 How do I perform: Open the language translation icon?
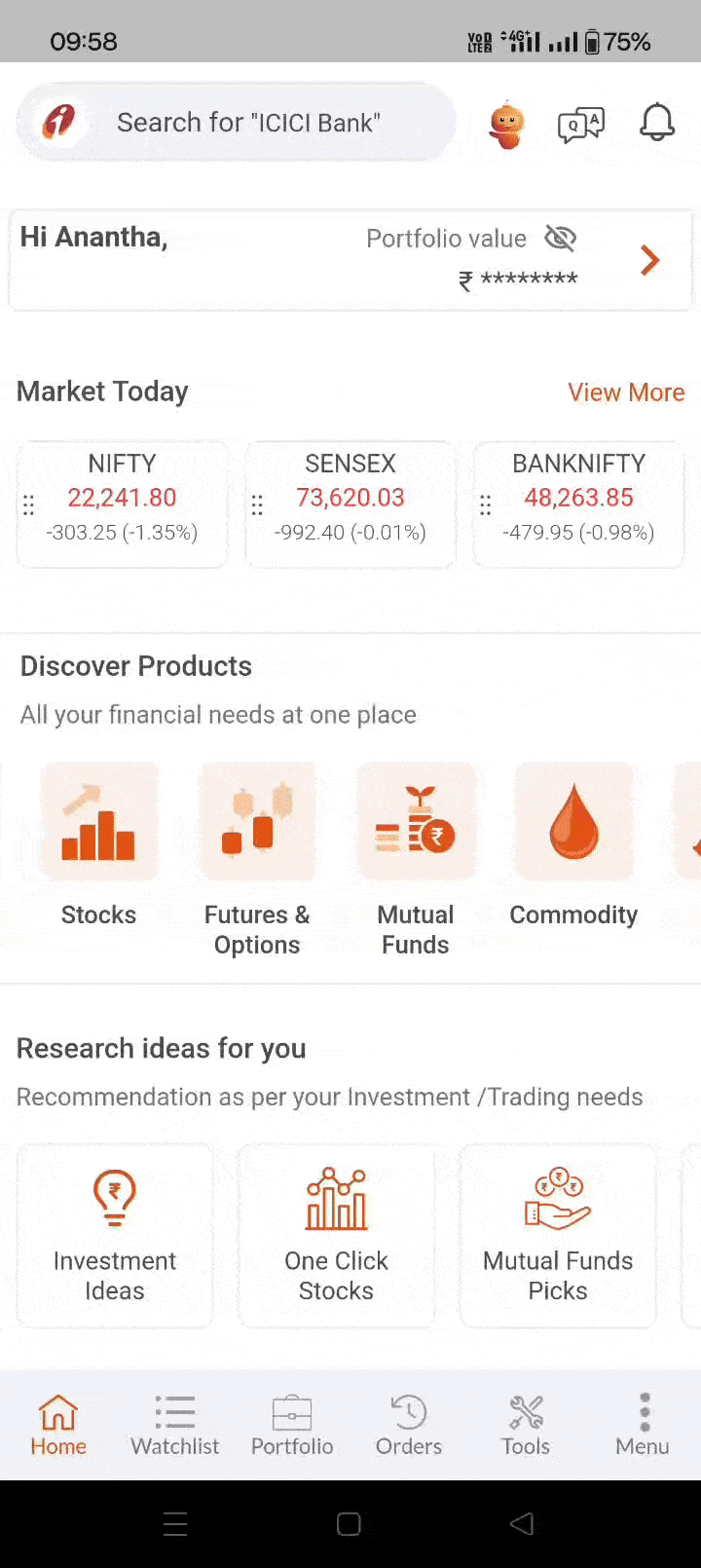coord(581,125)
